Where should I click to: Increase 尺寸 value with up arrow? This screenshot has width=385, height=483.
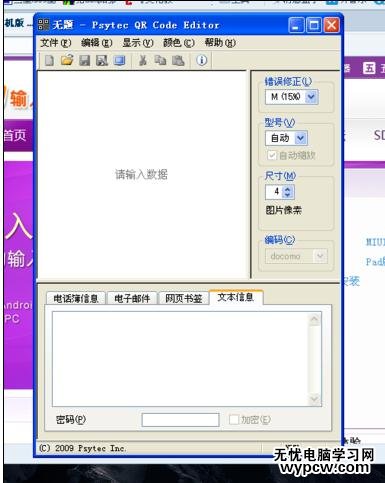(288, 189)
